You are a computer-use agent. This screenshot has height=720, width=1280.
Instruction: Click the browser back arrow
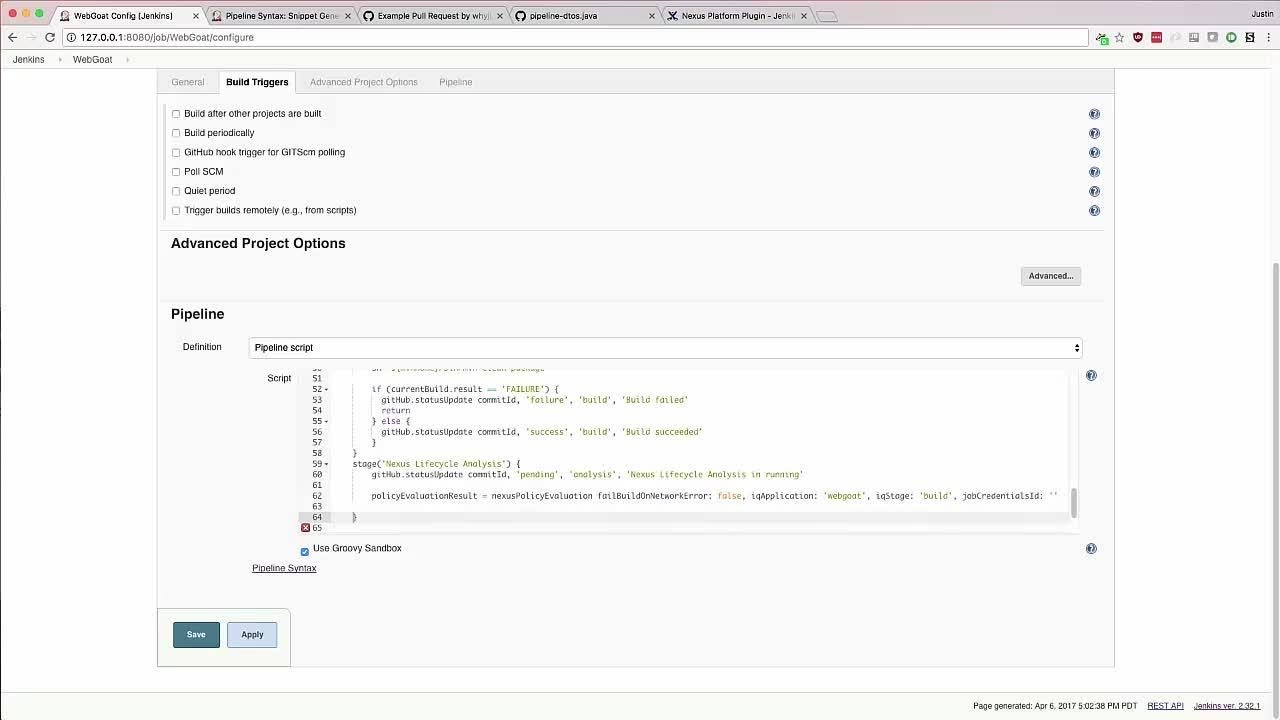click(x=12, y=37)
